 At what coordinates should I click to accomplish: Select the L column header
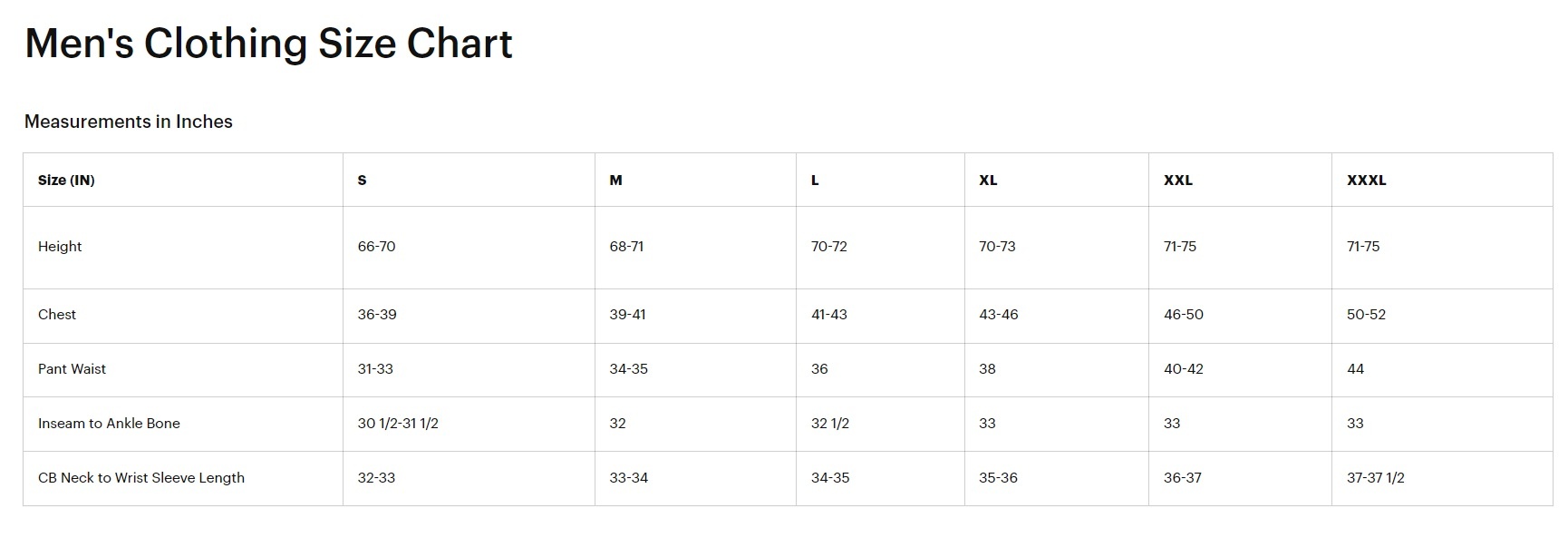coord(815,180)
